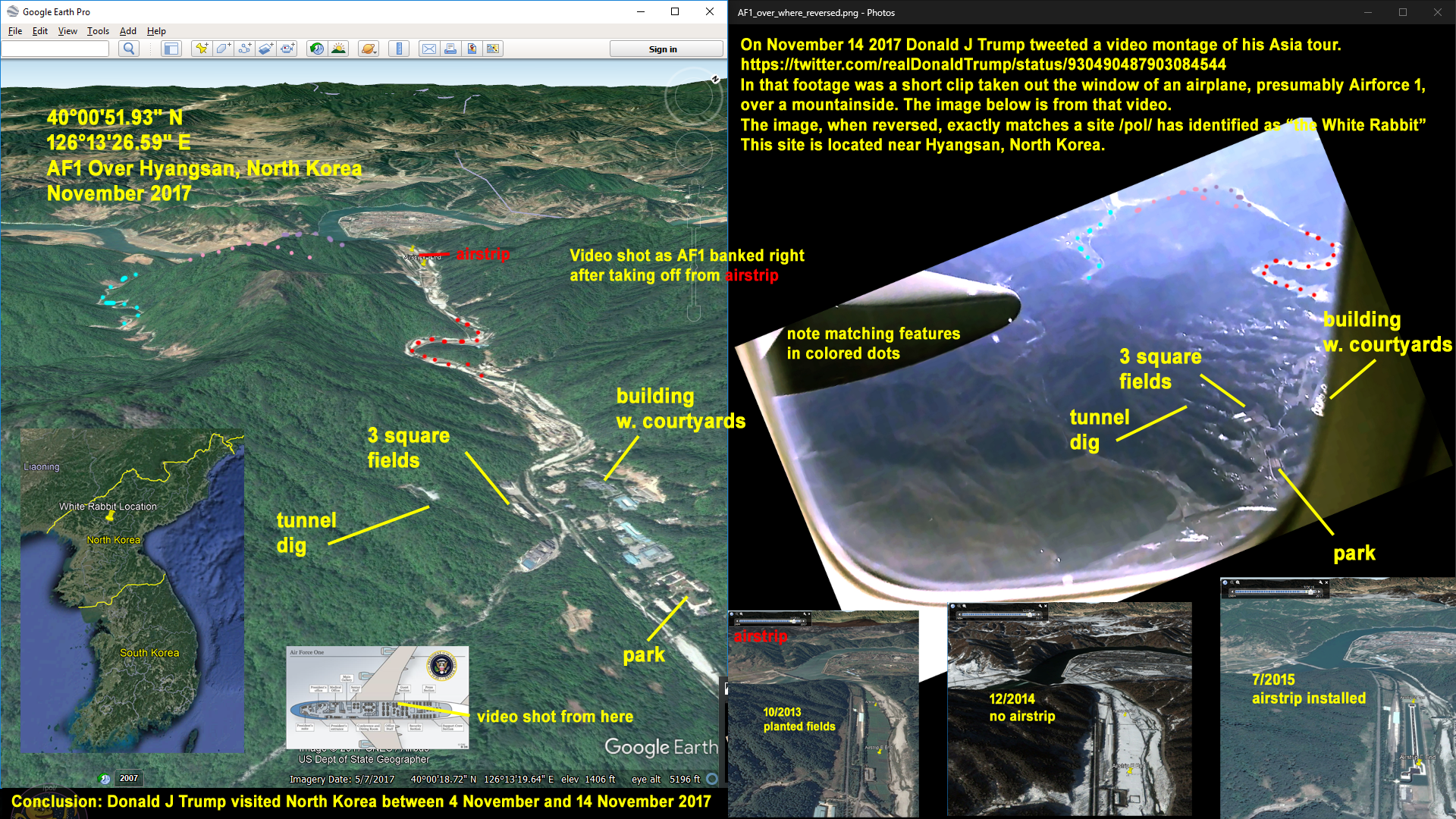The height and width of the screenshot is (819, 1456).
Task: Open the Add menu
Action: point(127,31)
